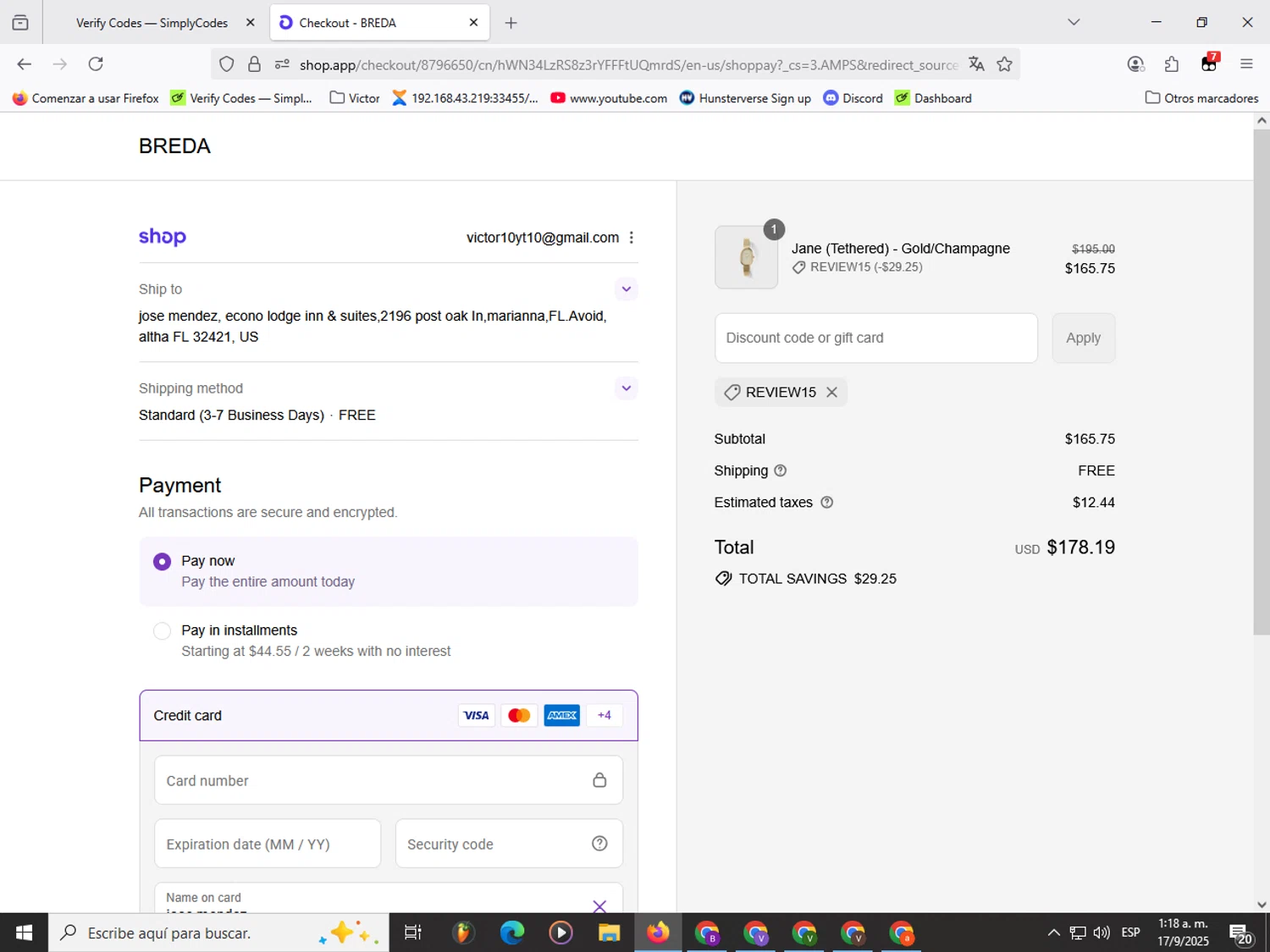The width and height of the screenshot is (1270, 952).
Task: Open Otros marcadores folder
Action: point(1201,98)
